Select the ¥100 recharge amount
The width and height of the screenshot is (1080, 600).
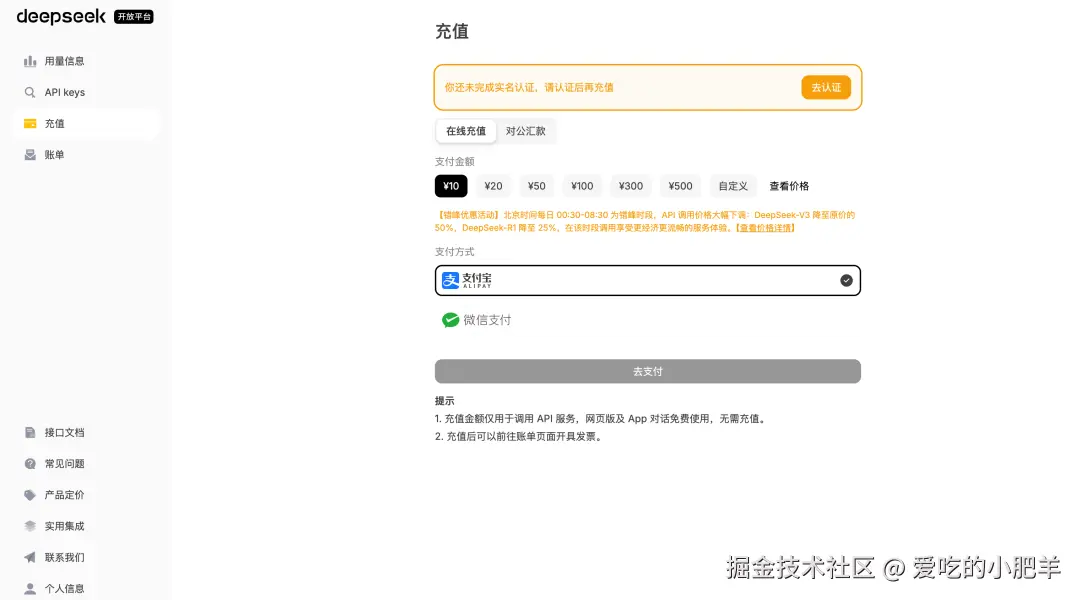(581, 185)
